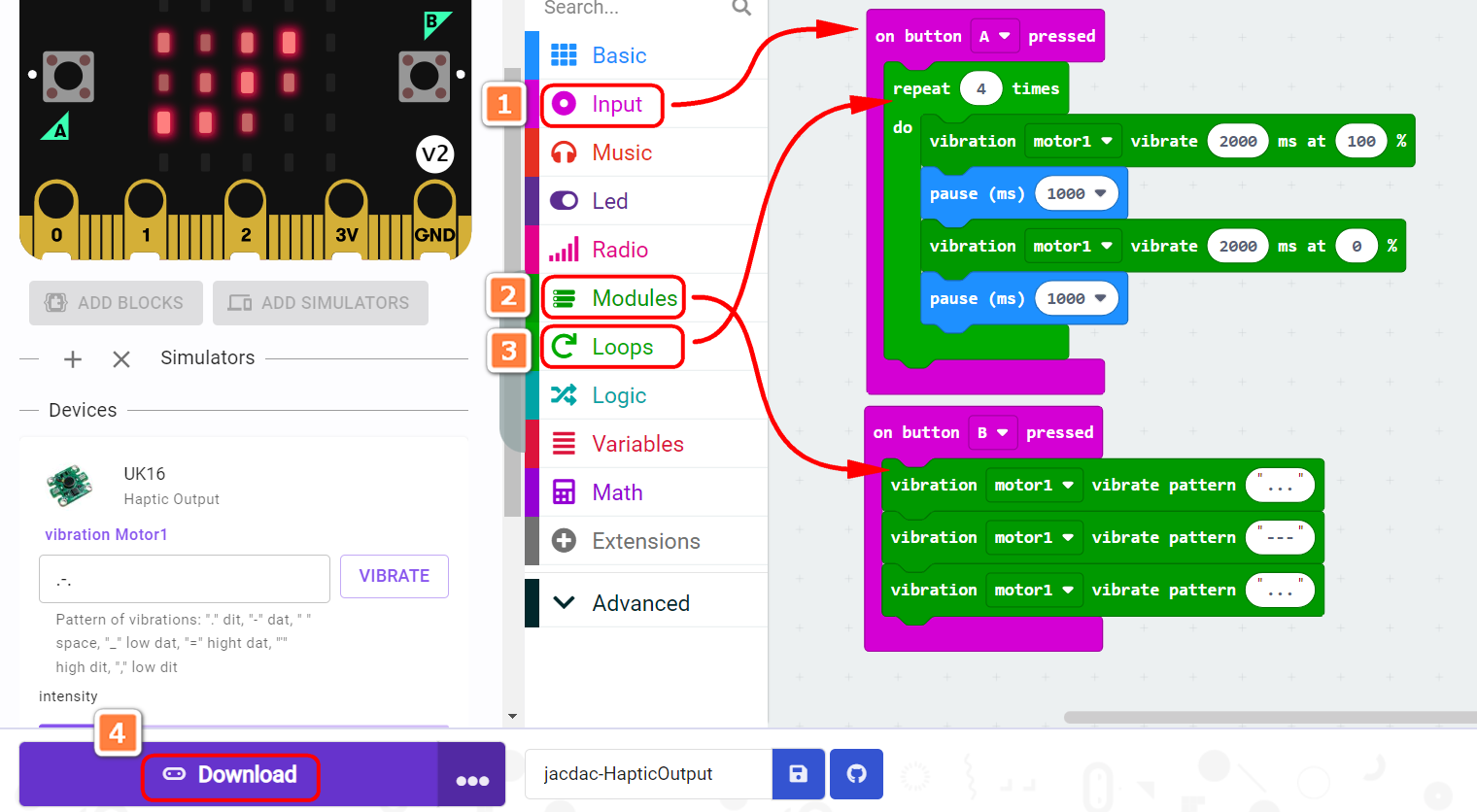Click the intensity slider bar
The height and width of the screenshot is (812, 1477).
pyautogui.click(x=243, y=725)
